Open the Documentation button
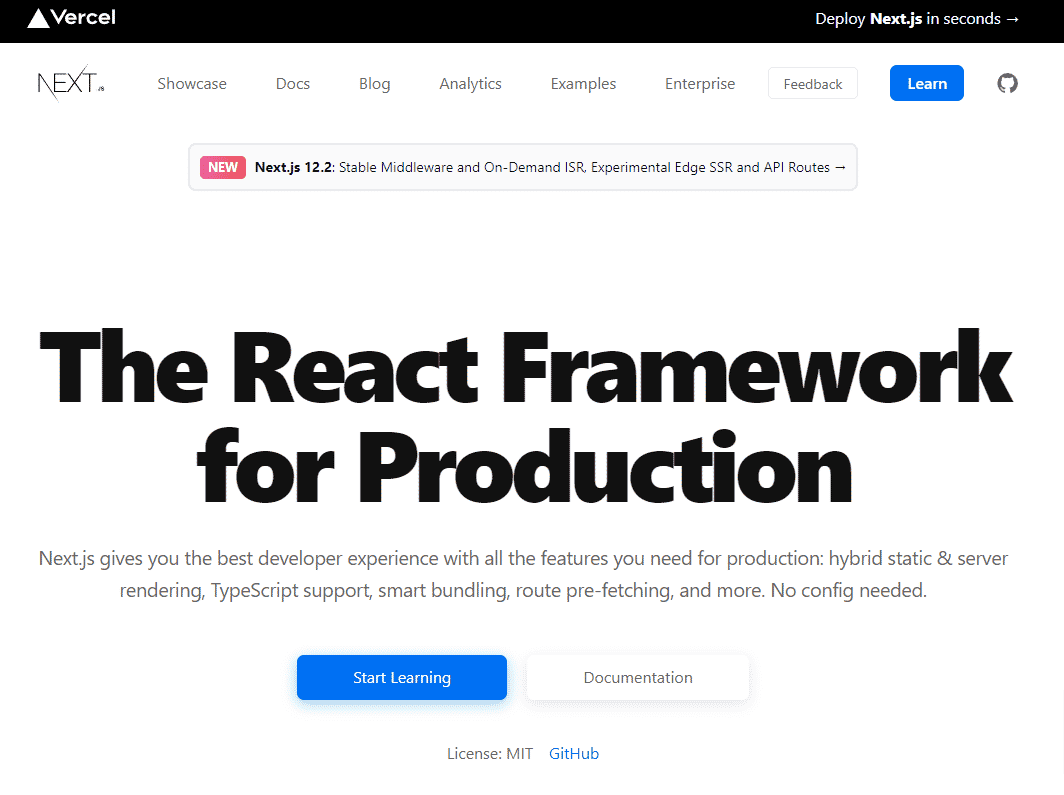Image resolution: width=1064 pixels, height=795 pixels. point(638,678)
